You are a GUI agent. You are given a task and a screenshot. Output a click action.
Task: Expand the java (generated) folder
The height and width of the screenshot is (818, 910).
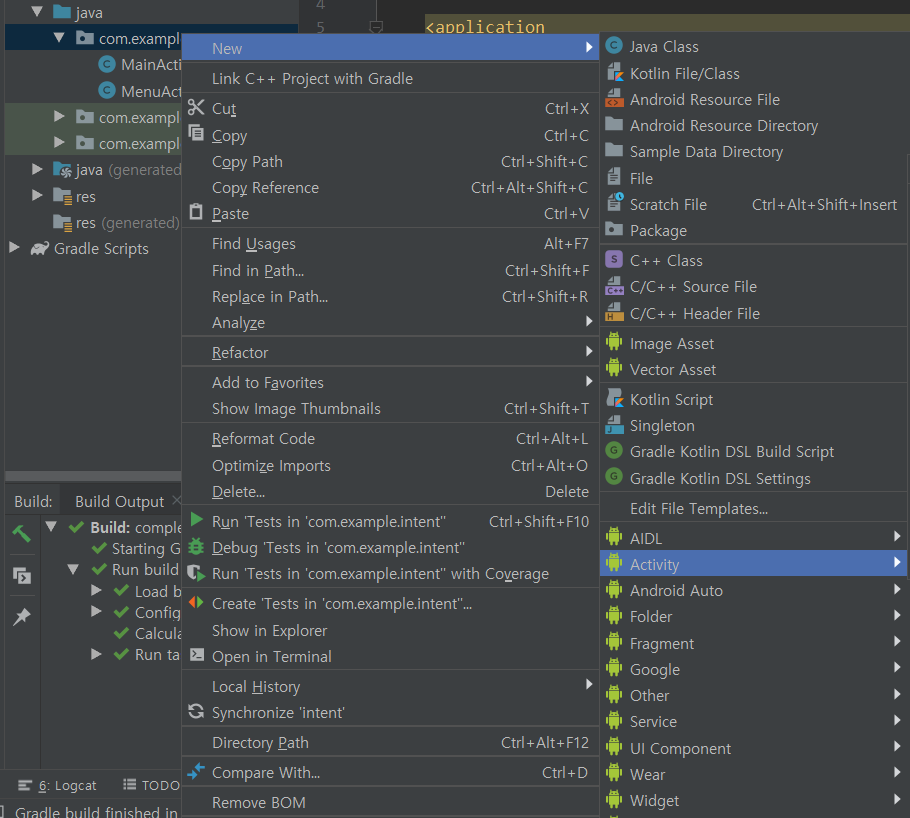(x=37, y=169)
